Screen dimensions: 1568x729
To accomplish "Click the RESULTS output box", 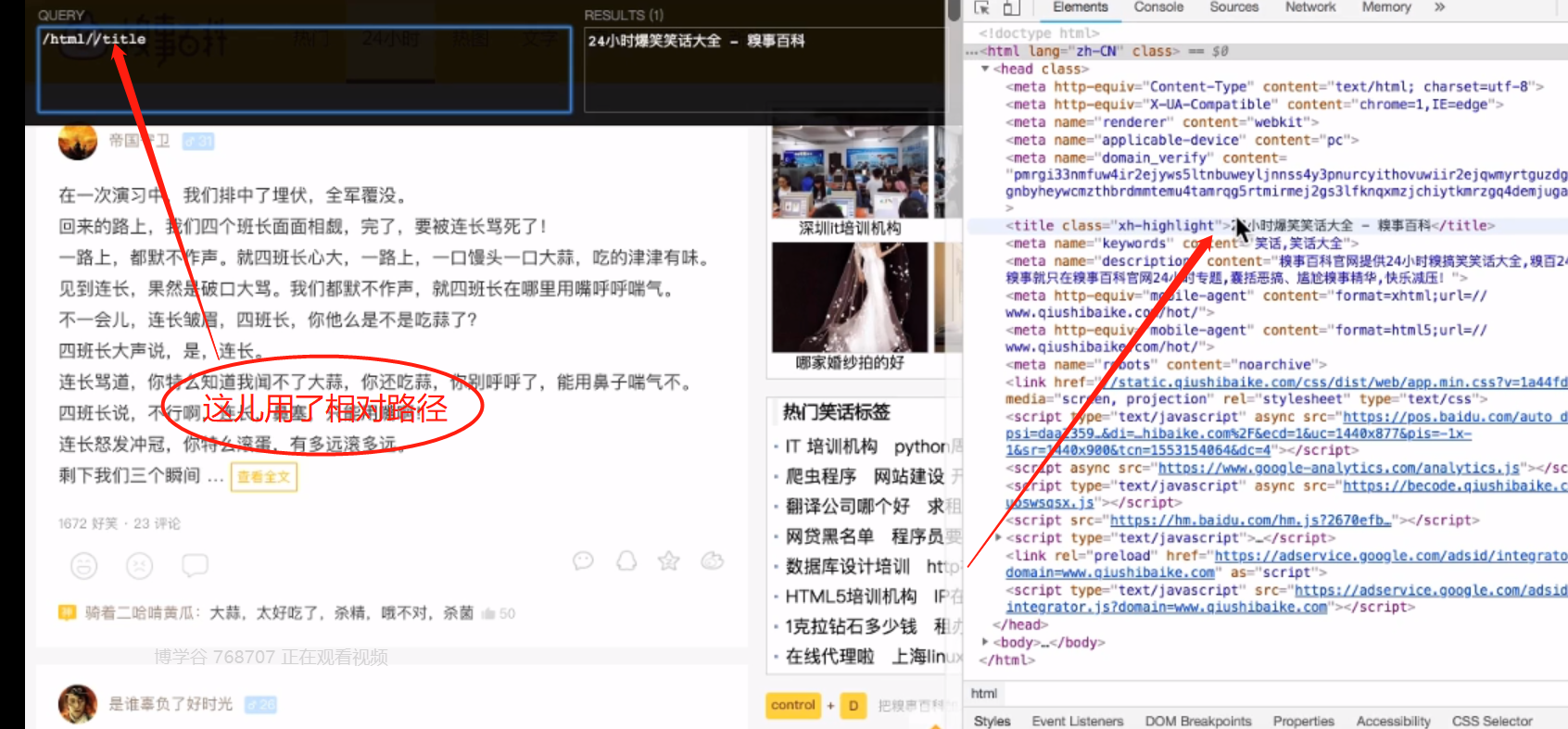I will point(765,69).
